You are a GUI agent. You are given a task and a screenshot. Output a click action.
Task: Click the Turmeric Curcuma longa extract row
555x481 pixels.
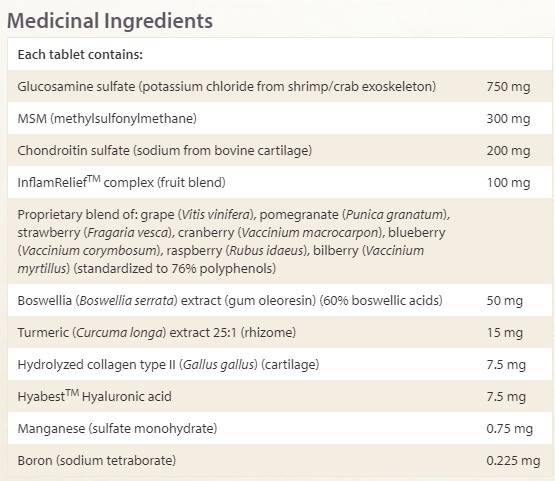click(x=280, y=332)
